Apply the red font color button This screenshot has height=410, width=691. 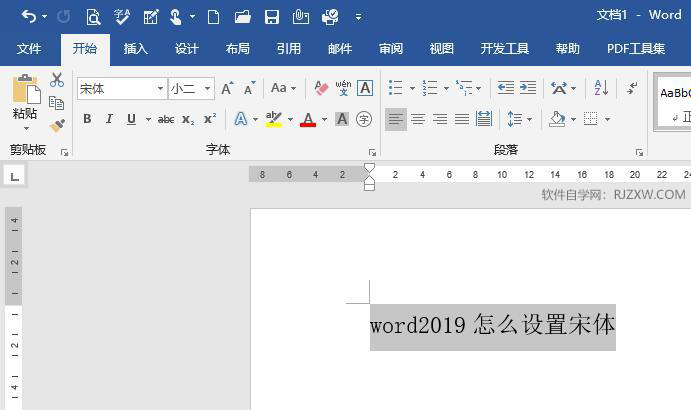(x=308, y=119)
